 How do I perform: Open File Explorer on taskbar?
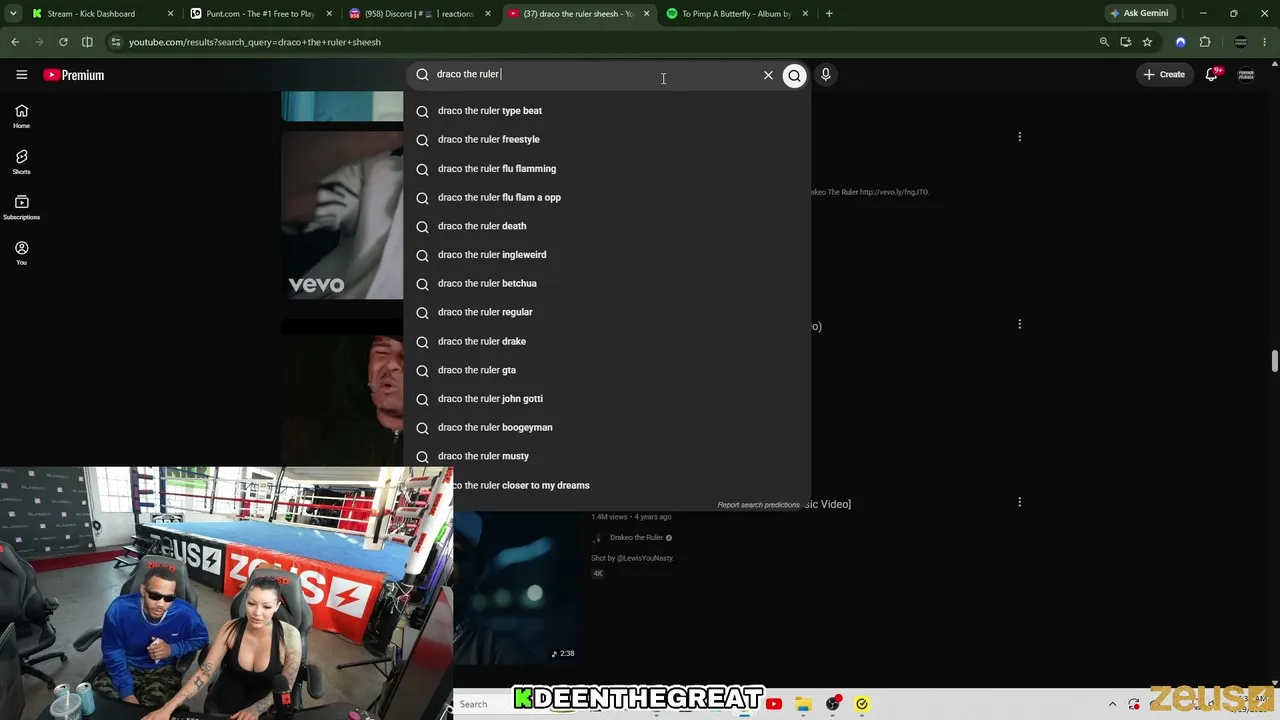(x=803, y=704)
